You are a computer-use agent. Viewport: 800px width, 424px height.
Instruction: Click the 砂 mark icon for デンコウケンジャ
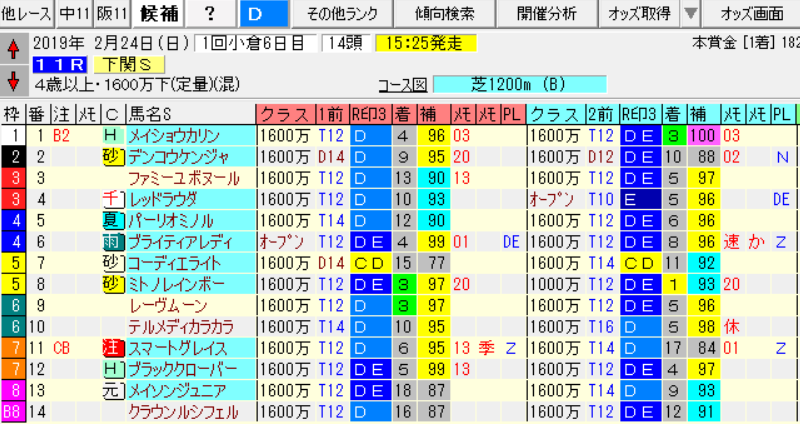coord(113,157)
